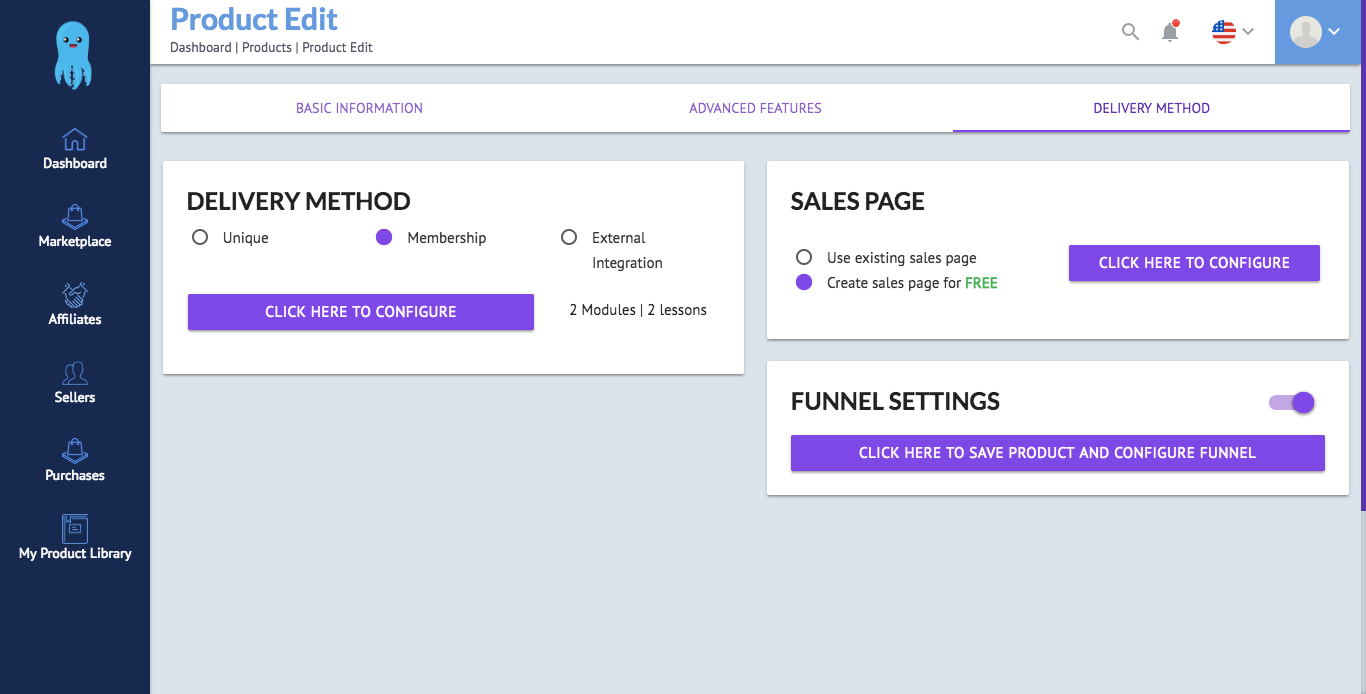
Task: Open Sellers people icon
Action: tap(75, 373)
